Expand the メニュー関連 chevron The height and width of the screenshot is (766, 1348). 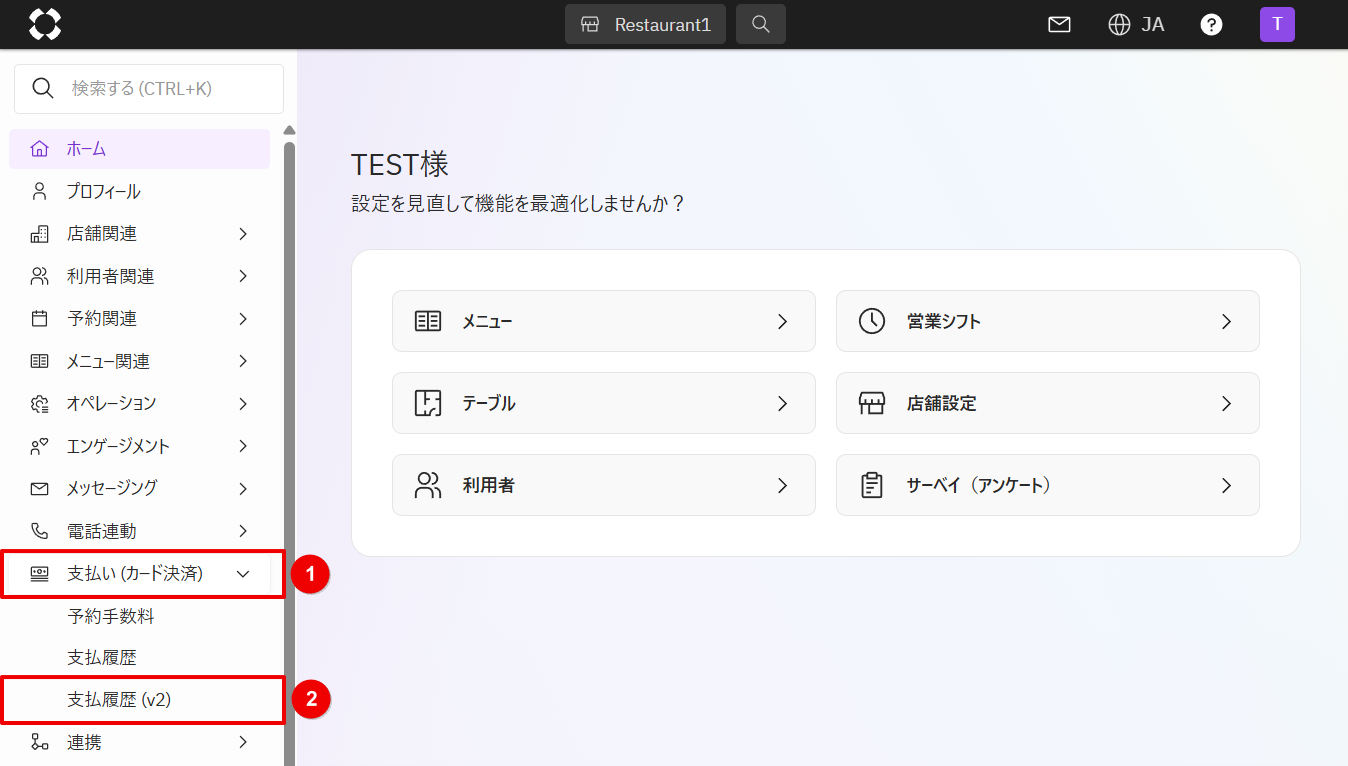[x=243, y=361]
